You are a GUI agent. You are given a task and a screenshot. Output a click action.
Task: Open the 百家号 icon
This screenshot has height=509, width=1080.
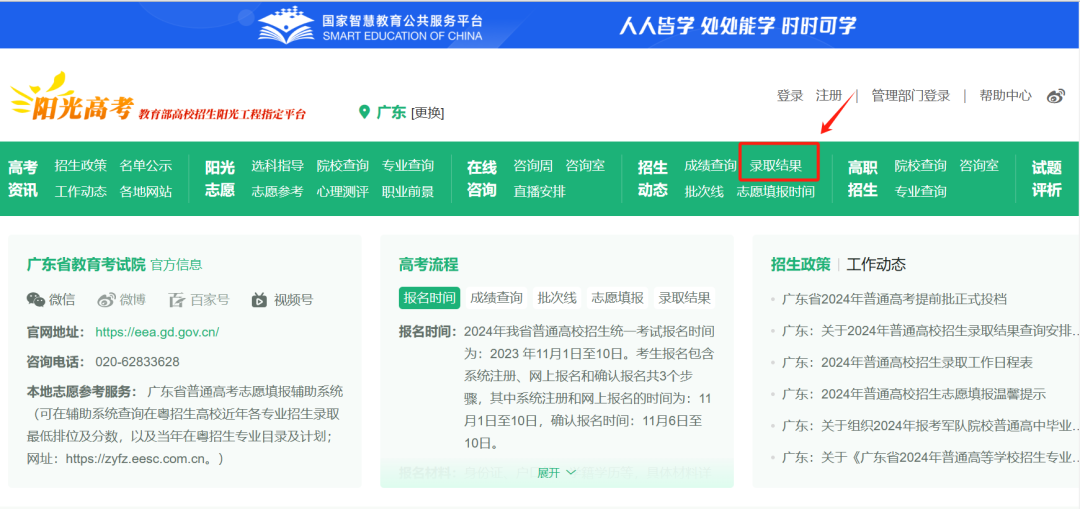point(177,300)
